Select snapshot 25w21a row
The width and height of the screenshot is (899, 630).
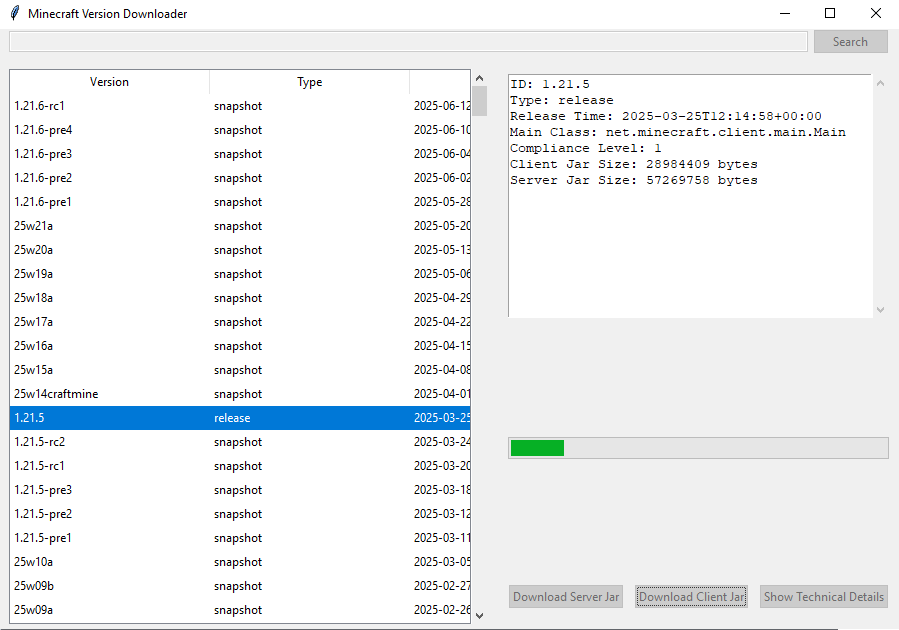point(240,226)
